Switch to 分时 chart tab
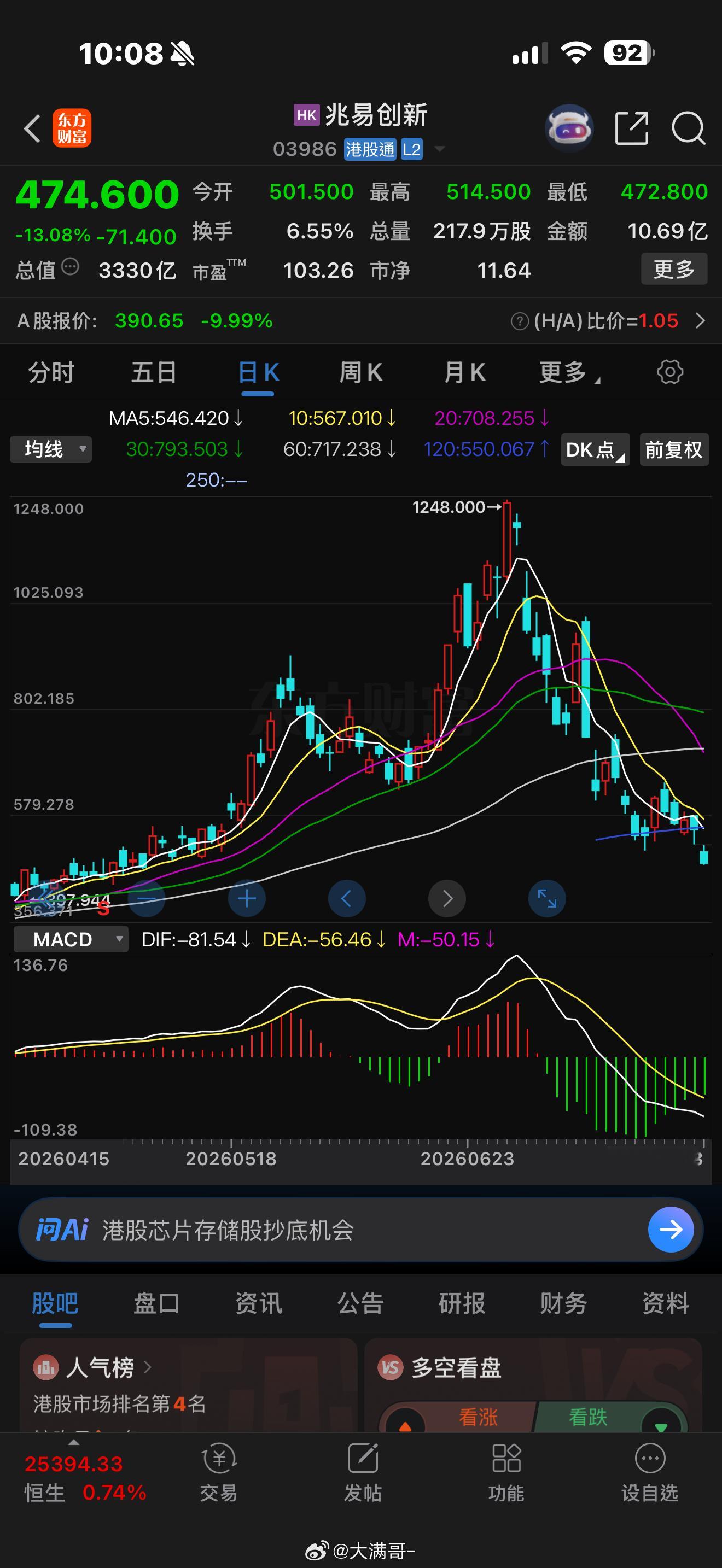Viewport: 722px width, 1568px height. 51,372
